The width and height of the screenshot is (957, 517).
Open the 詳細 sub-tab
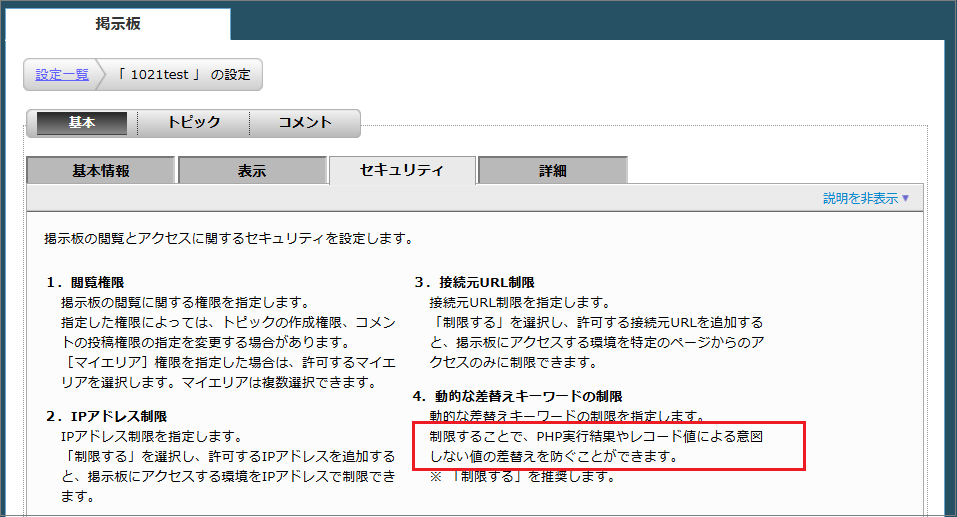[x=552, y=171]
